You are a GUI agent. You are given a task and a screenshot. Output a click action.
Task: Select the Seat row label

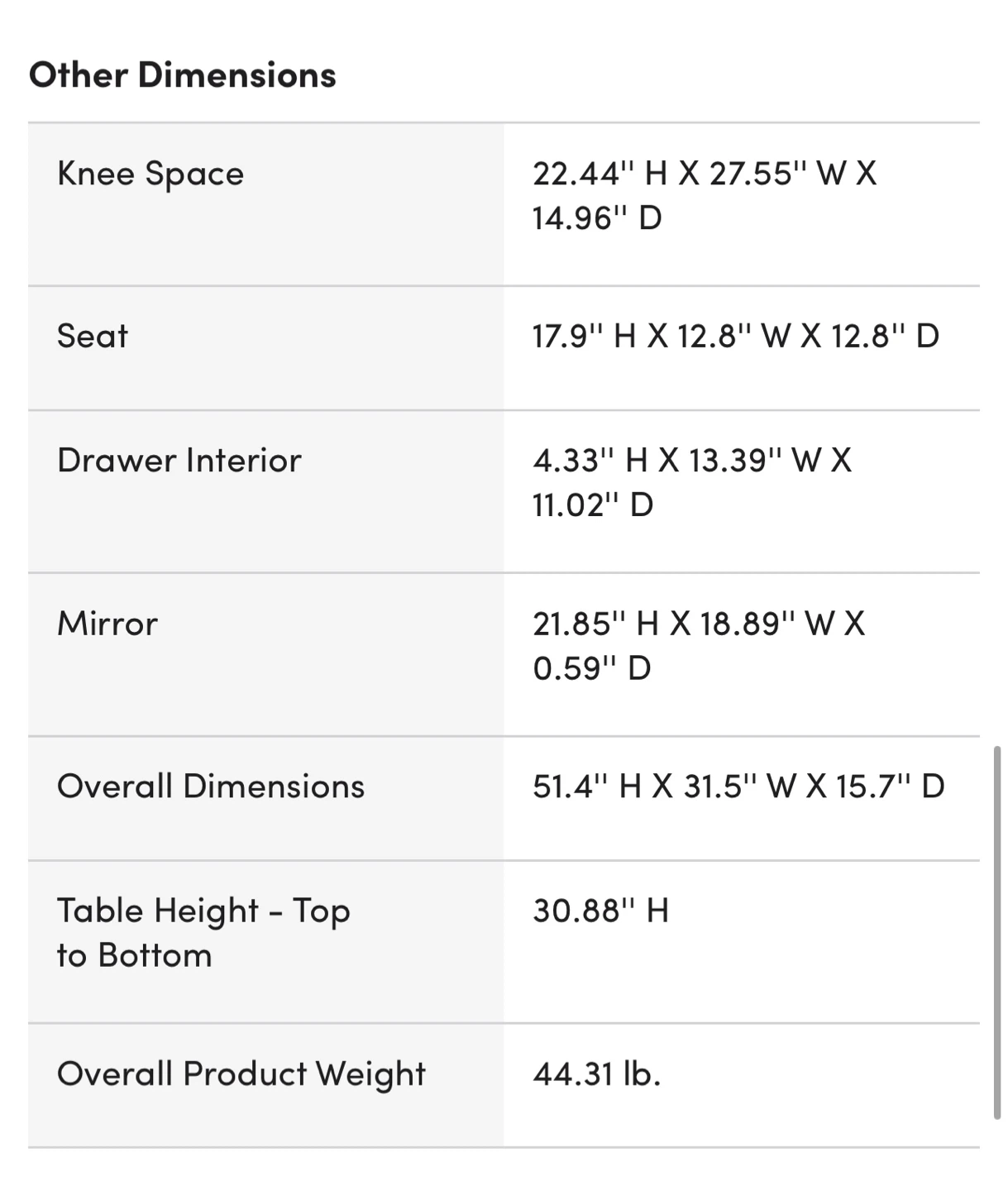(93, 336)
